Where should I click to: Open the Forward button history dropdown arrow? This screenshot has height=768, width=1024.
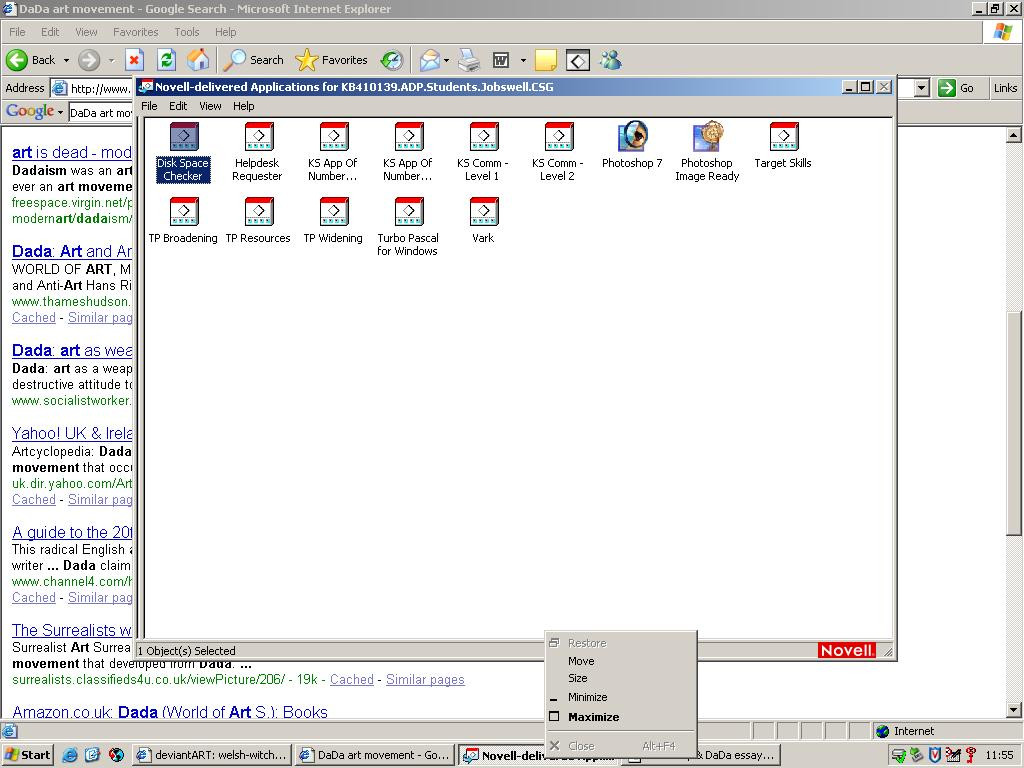[x=111, y=61]
